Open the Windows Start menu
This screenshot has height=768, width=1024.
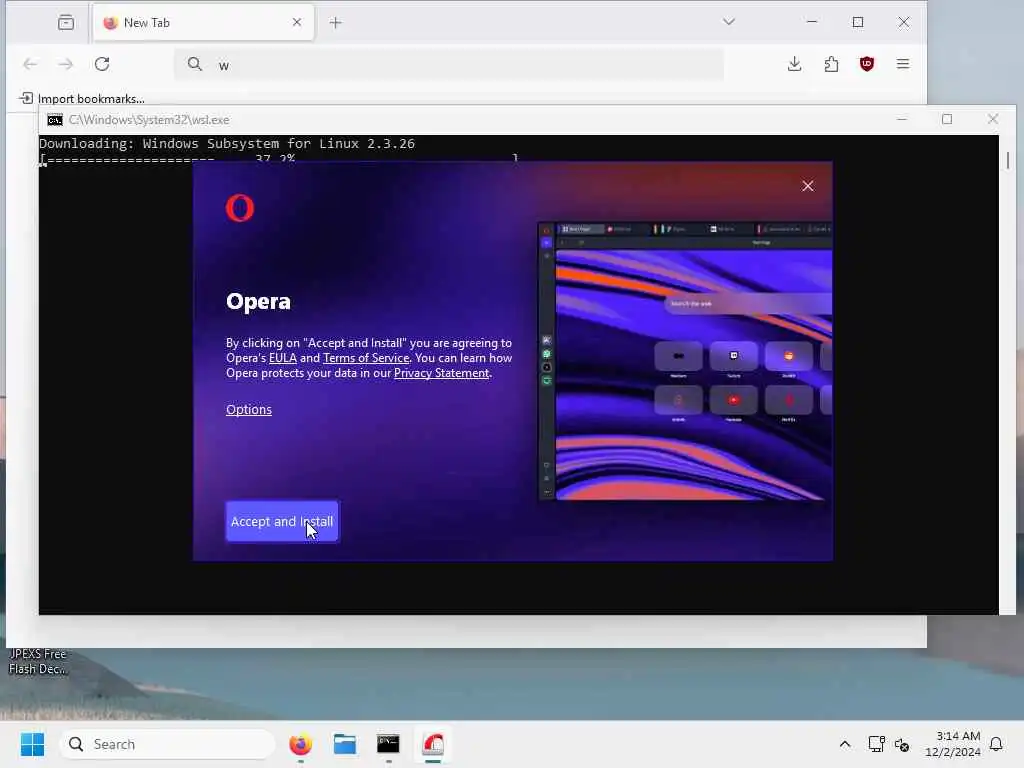pos(32,744)
